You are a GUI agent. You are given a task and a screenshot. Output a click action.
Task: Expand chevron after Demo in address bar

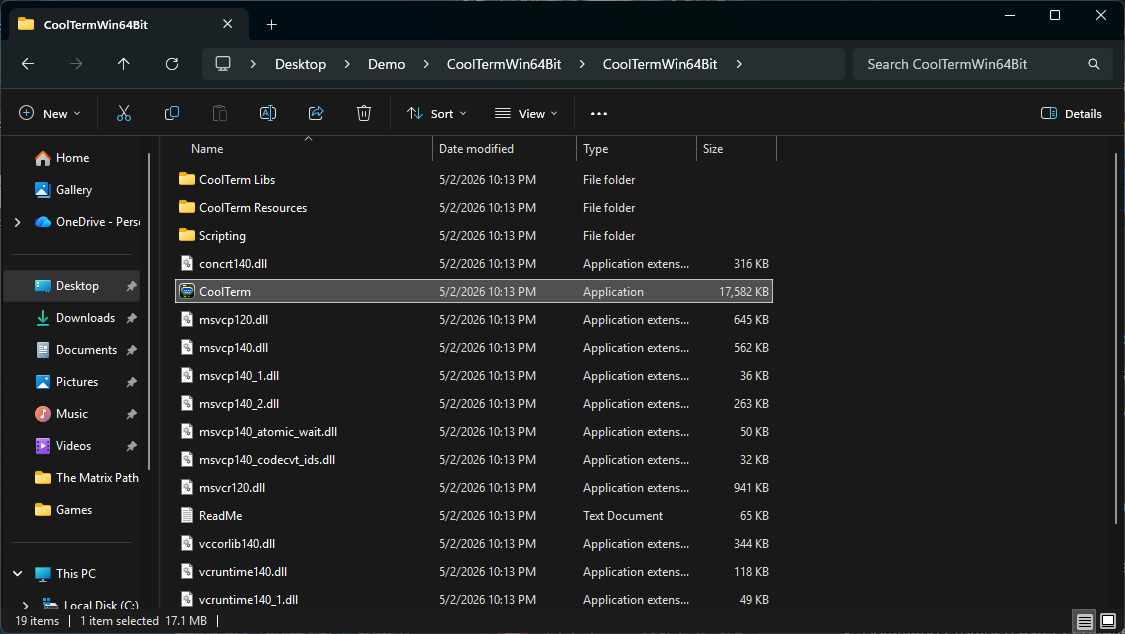(426, 64)
